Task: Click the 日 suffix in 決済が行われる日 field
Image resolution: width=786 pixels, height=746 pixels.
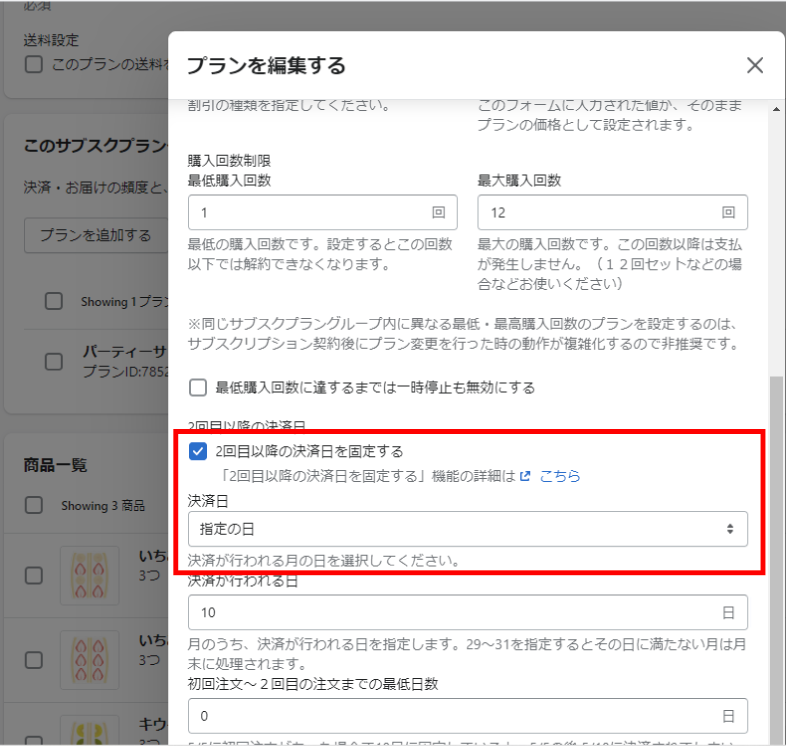Action: 728,612
